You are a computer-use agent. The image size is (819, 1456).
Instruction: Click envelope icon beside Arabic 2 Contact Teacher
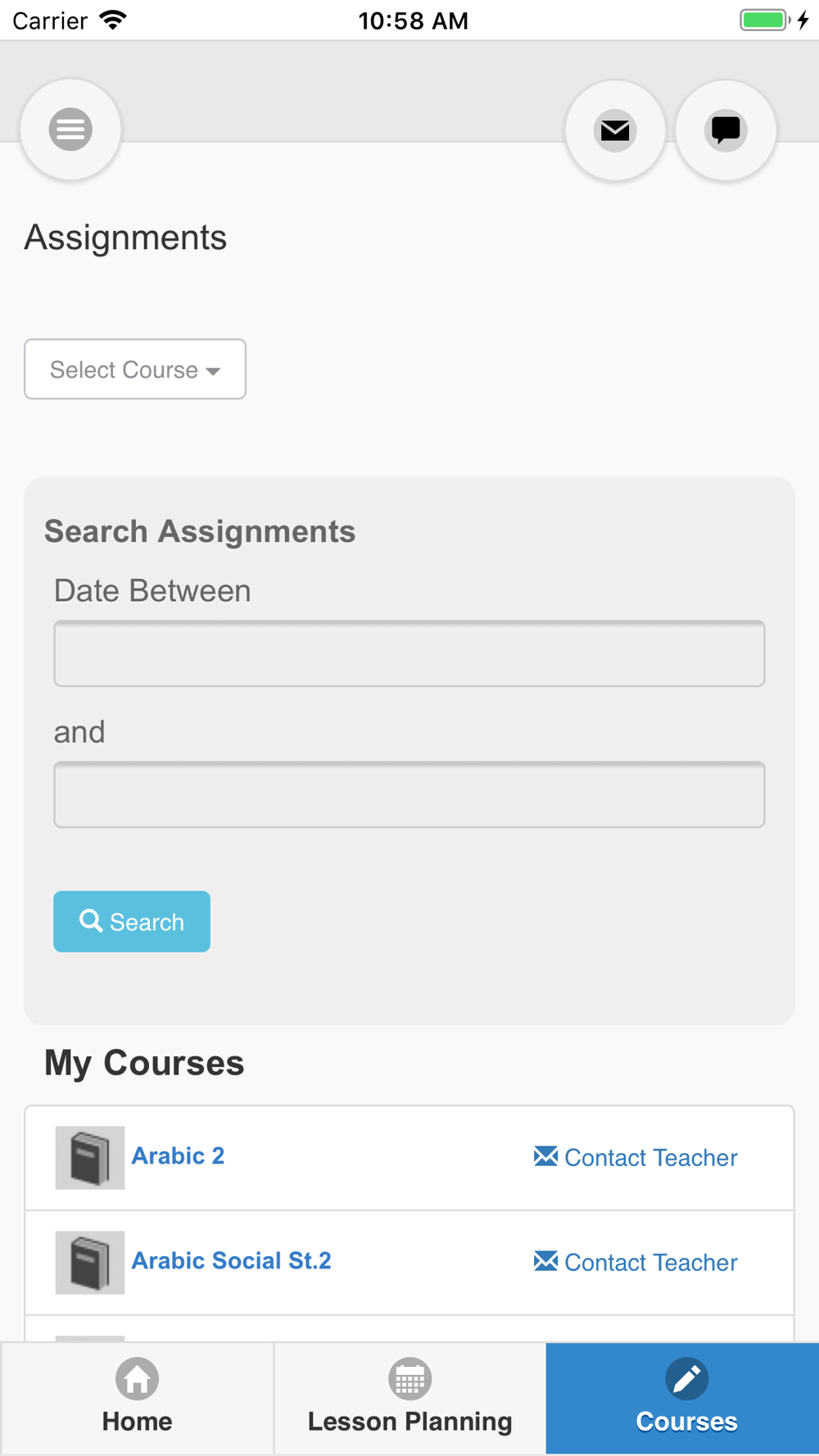[x=545, y=1156]
